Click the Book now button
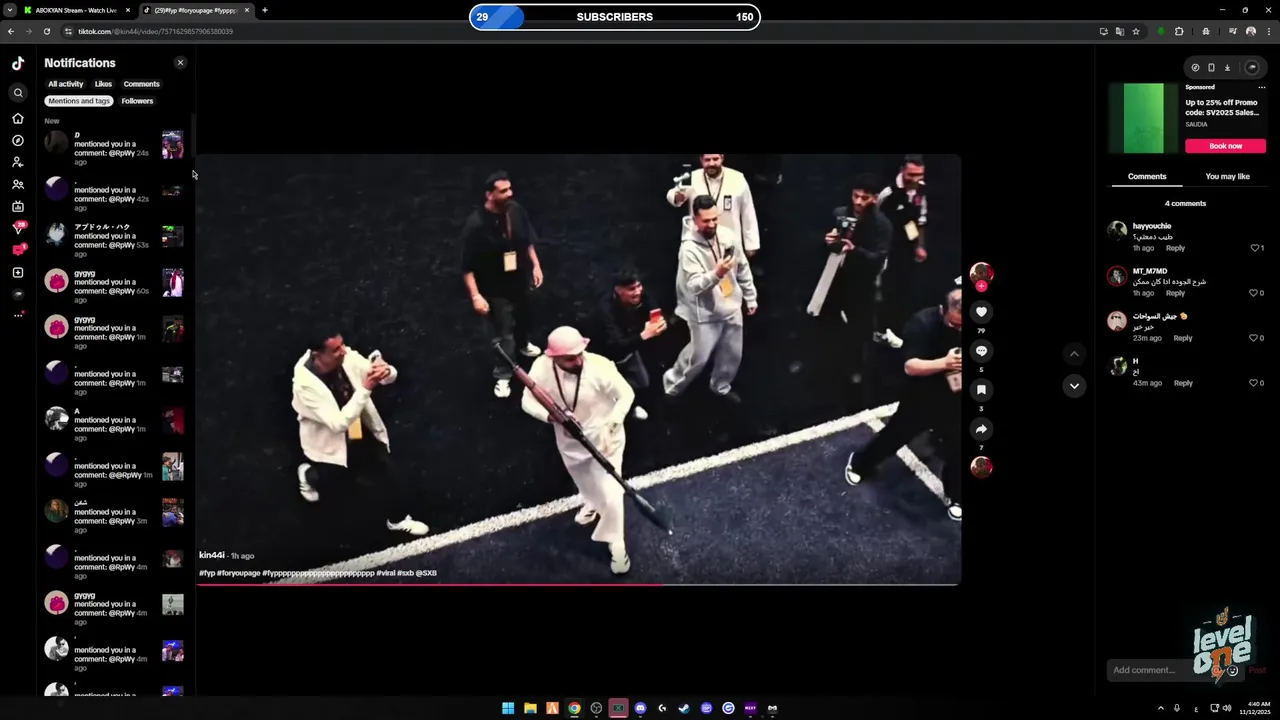The image size is (1280, 720). [1225, 146]
